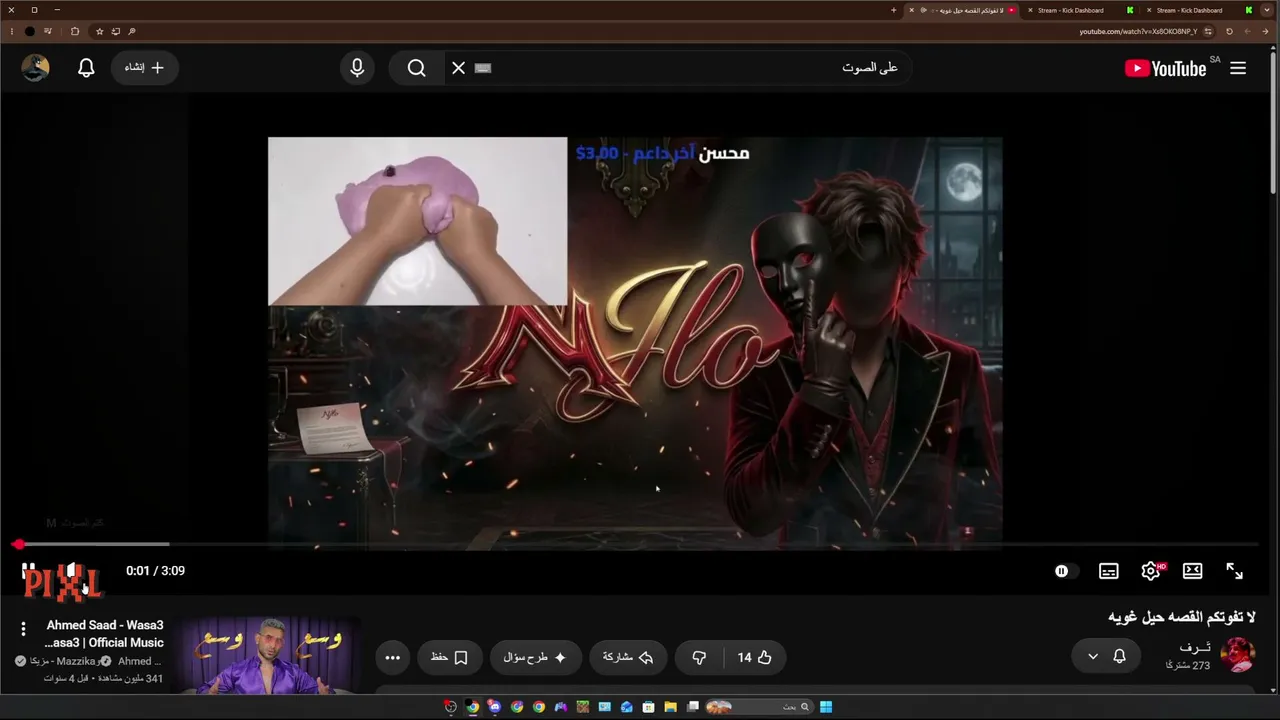Click the video title لا تفوتكم القصه حيل غويه
The height and width of the screenshot is (720, 1280).
click(x=1181, y=617)
